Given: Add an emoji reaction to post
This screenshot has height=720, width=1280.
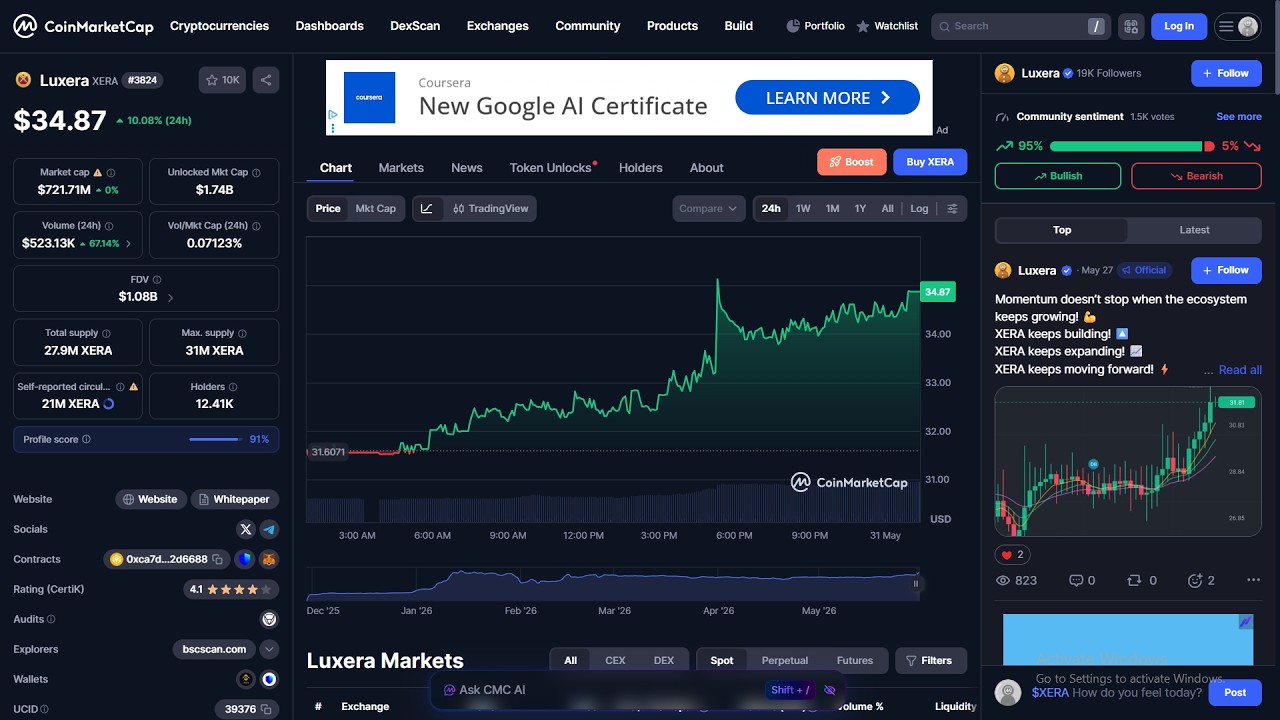Looking at the screenshot, I should click(x=1201, y=580).
